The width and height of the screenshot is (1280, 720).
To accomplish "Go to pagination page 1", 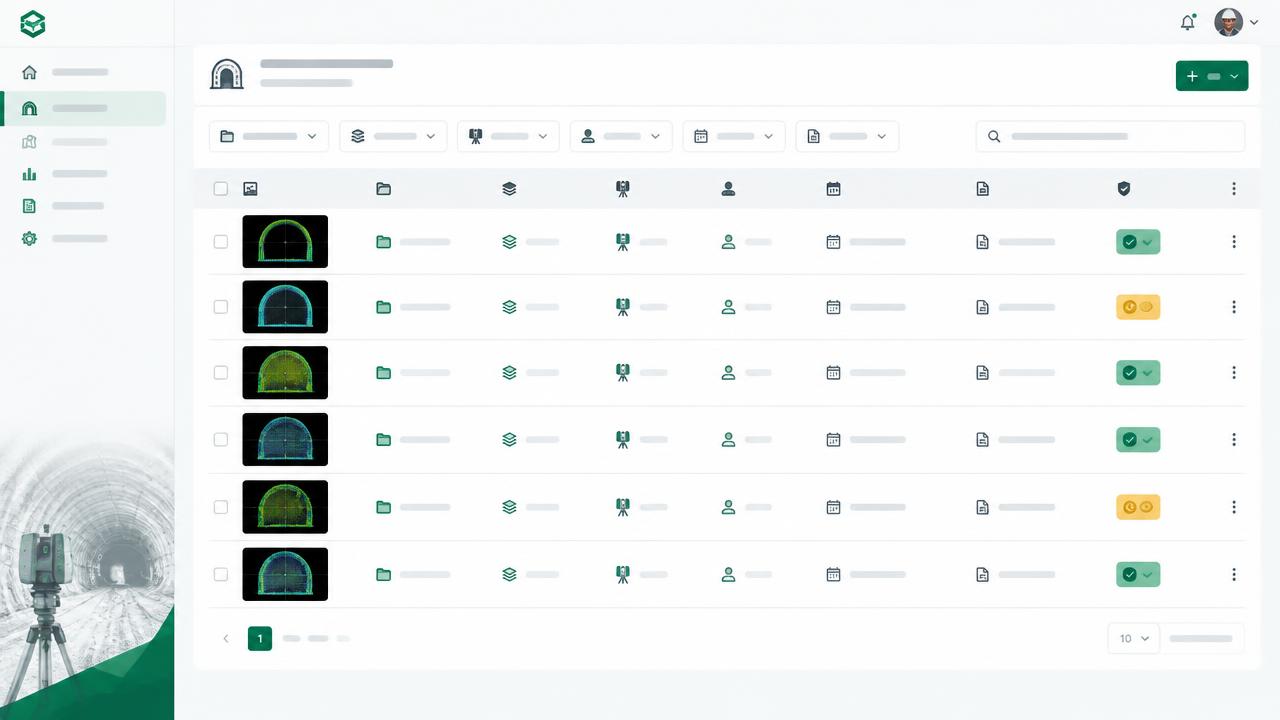I will pos(260,638).
